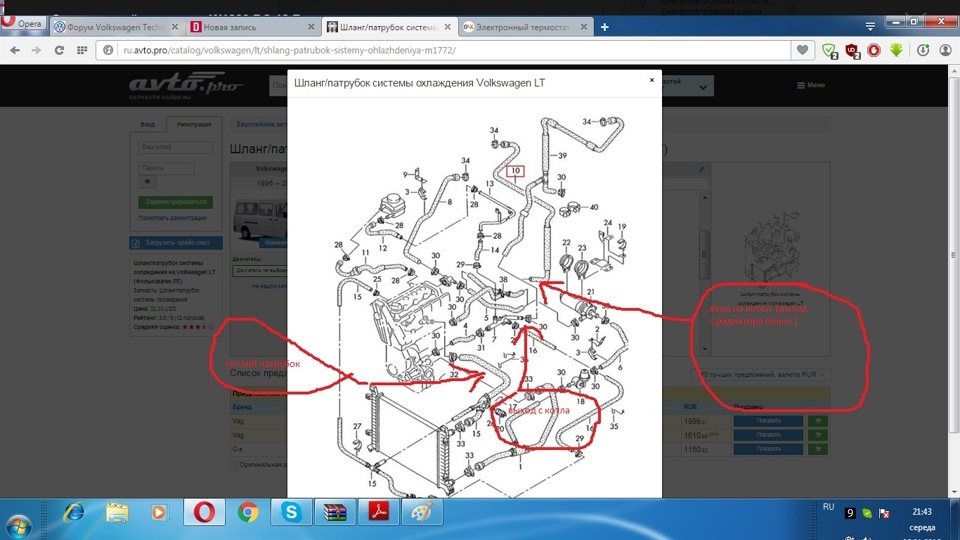Click the avto.pro site logo
960x540 pixels.
[184, 84]
